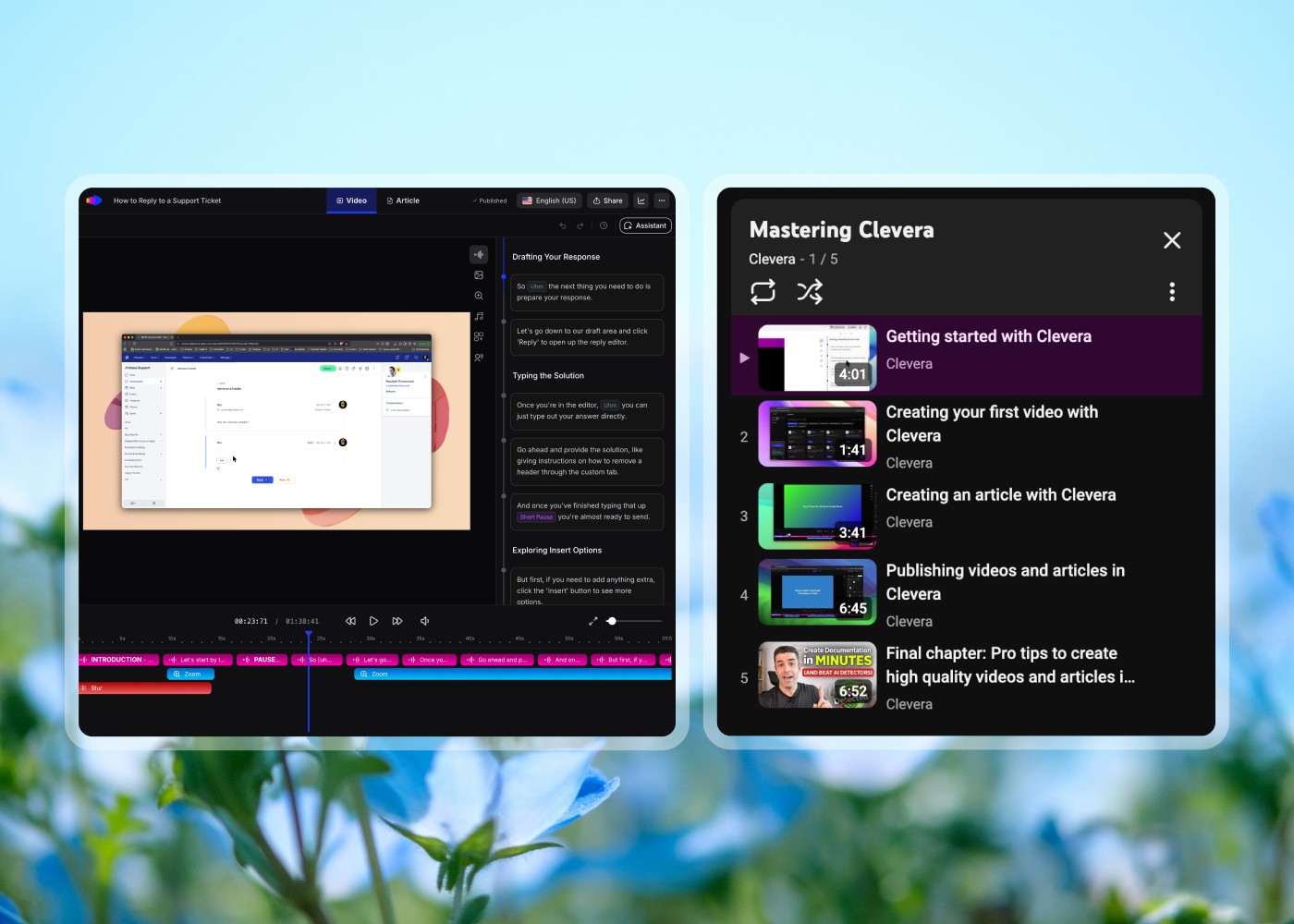Play the video in the editor

pos(373,621)
